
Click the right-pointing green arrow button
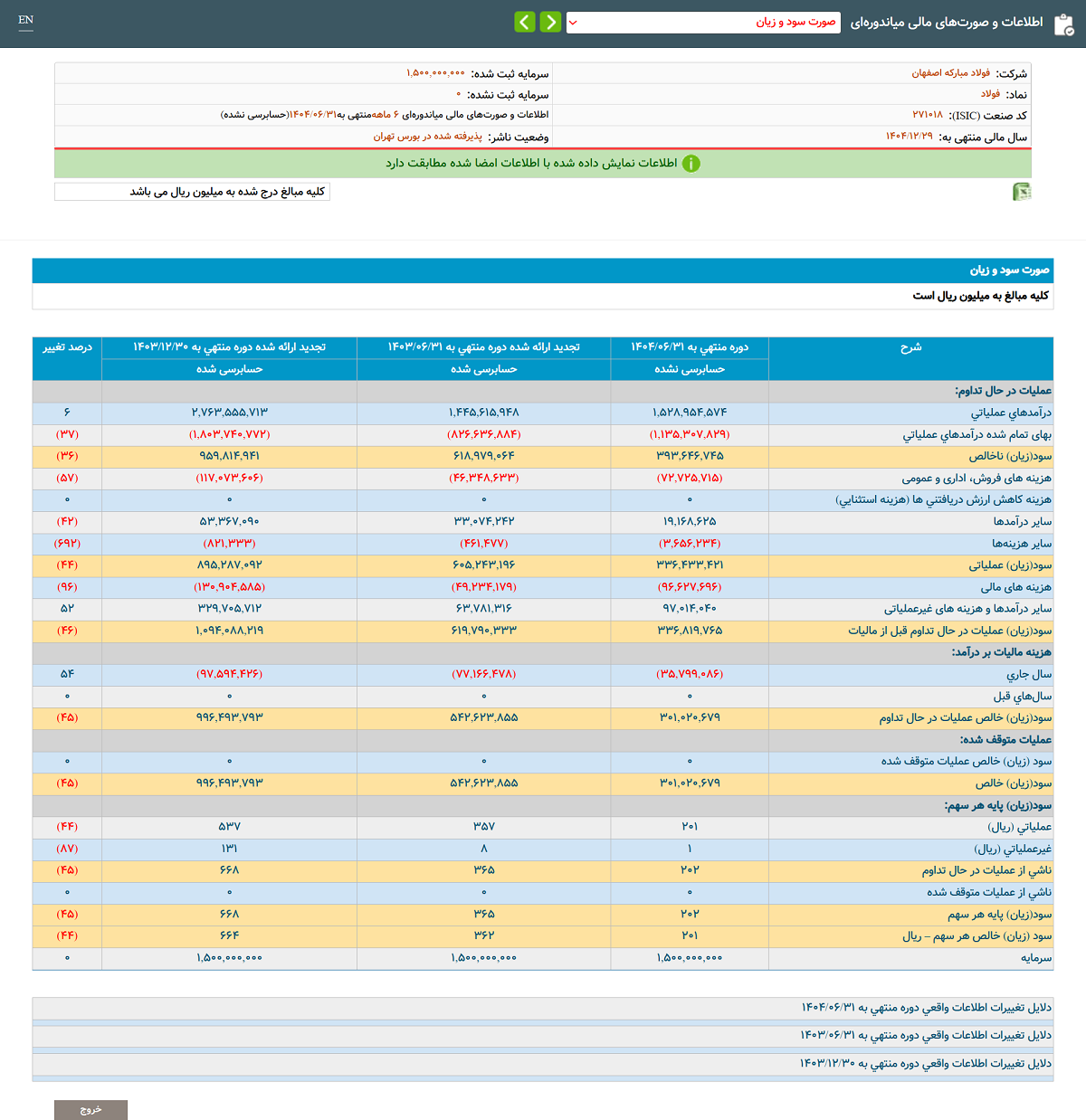550,22
